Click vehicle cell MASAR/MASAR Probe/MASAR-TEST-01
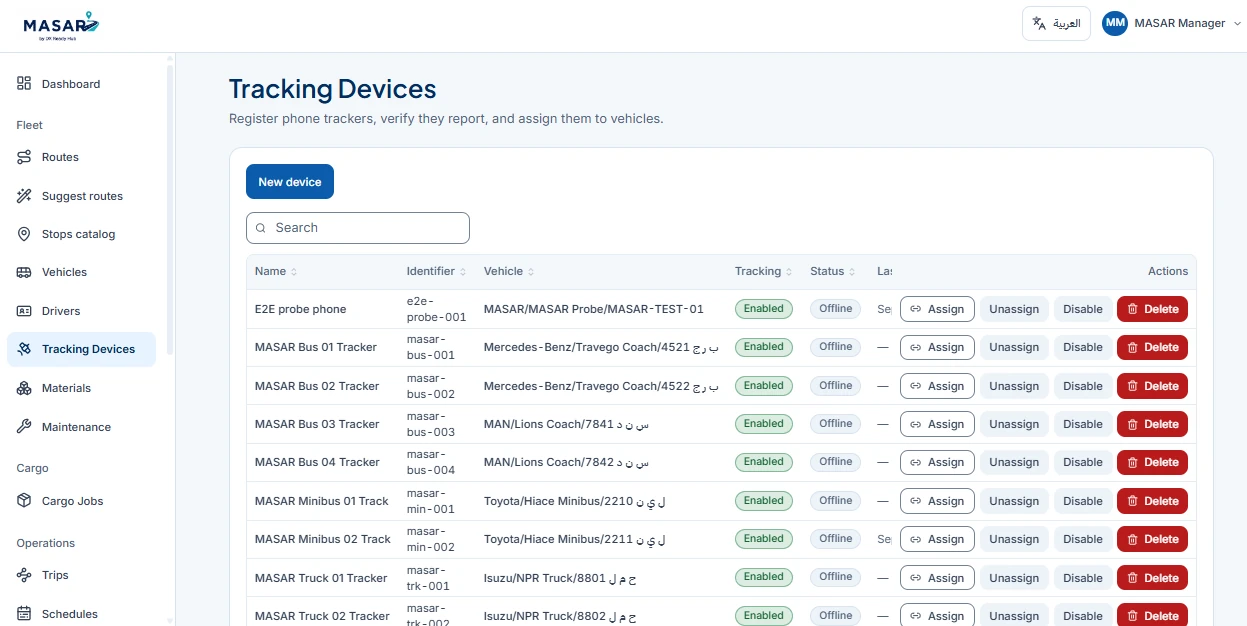1247x626 pixels. coord(594,309)
